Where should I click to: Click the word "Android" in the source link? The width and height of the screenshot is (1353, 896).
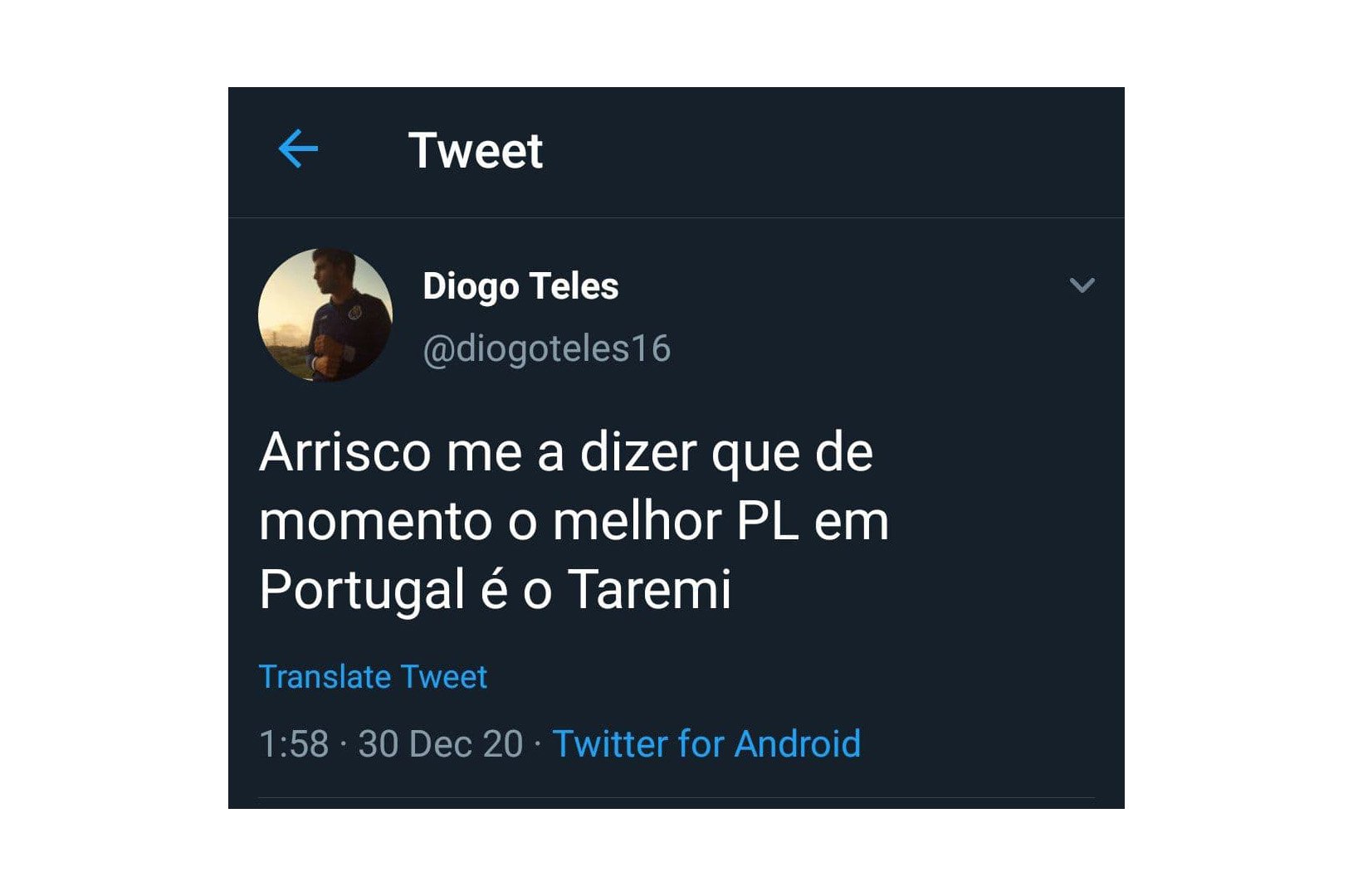[x=798, y=744]
